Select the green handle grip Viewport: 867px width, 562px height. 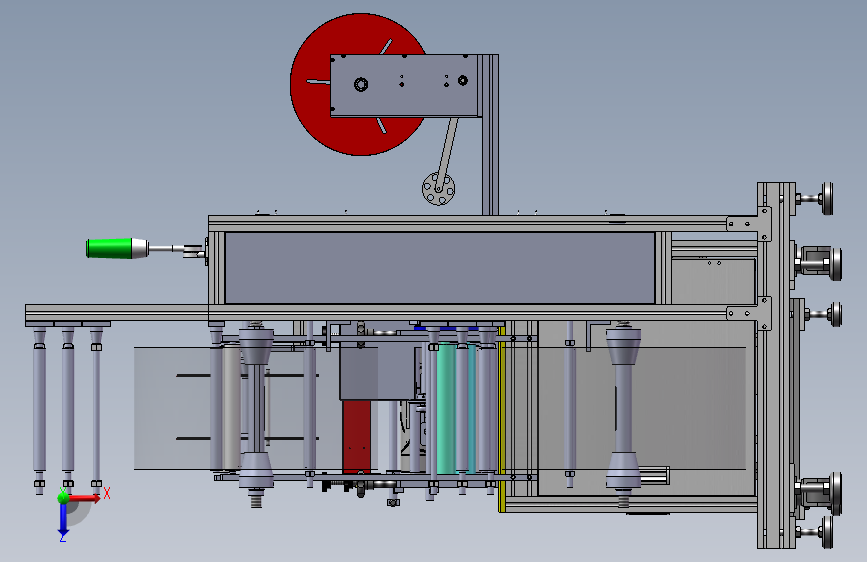coord(109,248)
